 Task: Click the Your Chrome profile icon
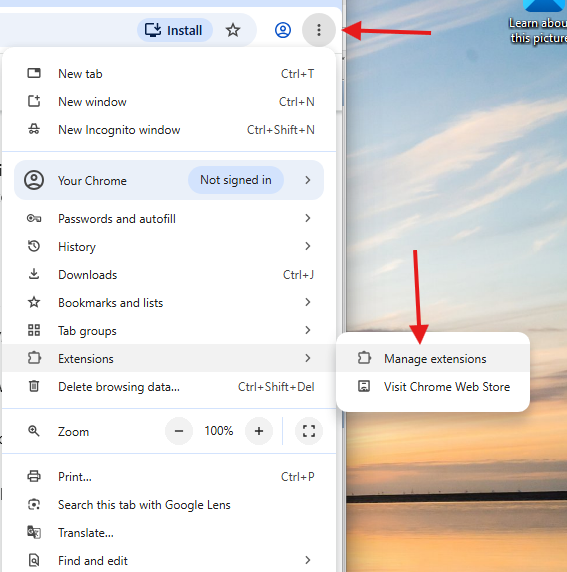34,180
